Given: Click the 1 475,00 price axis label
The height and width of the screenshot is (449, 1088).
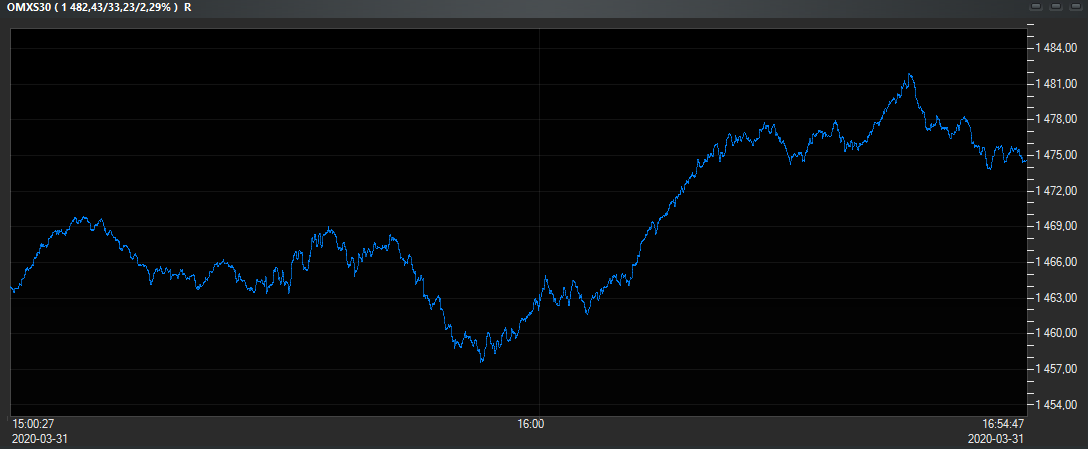Looking at the screenshot, I should click(x=1059, y=155).
